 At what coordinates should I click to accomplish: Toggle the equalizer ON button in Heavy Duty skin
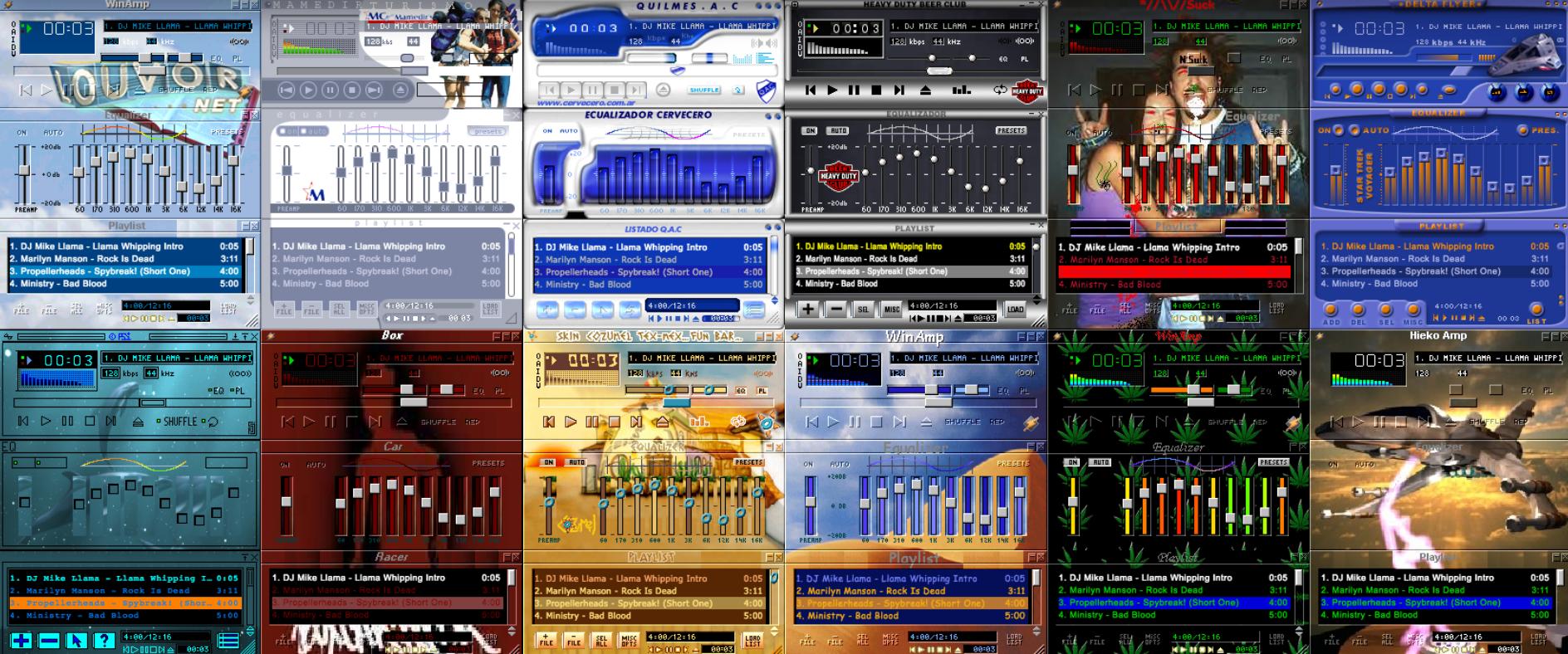point(810,130)
